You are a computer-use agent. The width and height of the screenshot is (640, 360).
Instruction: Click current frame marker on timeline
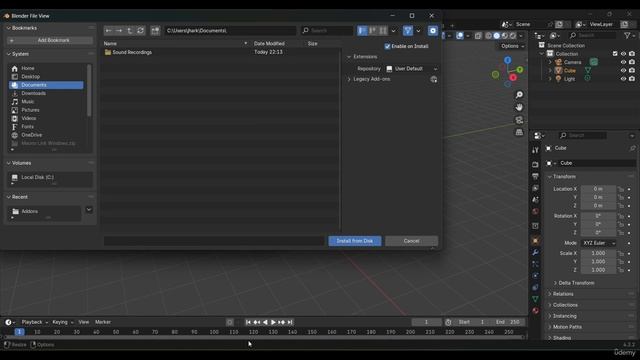pyautogui.click(x=19, y=332)
